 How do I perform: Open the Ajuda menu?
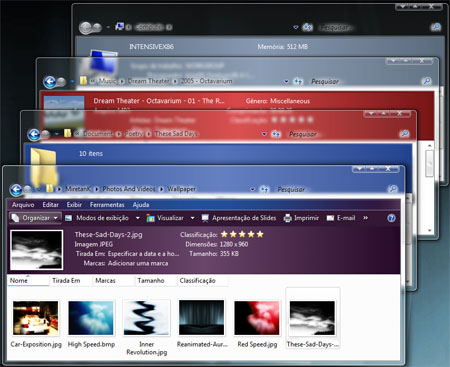pos(141,205)
